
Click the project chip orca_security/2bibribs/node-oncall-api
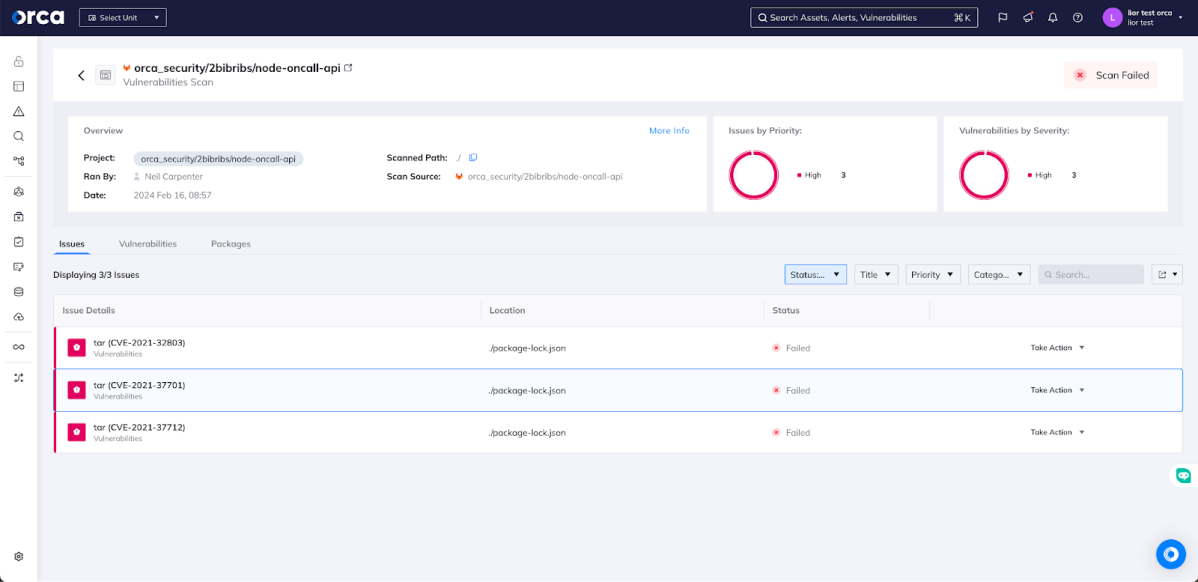[219, 159]
